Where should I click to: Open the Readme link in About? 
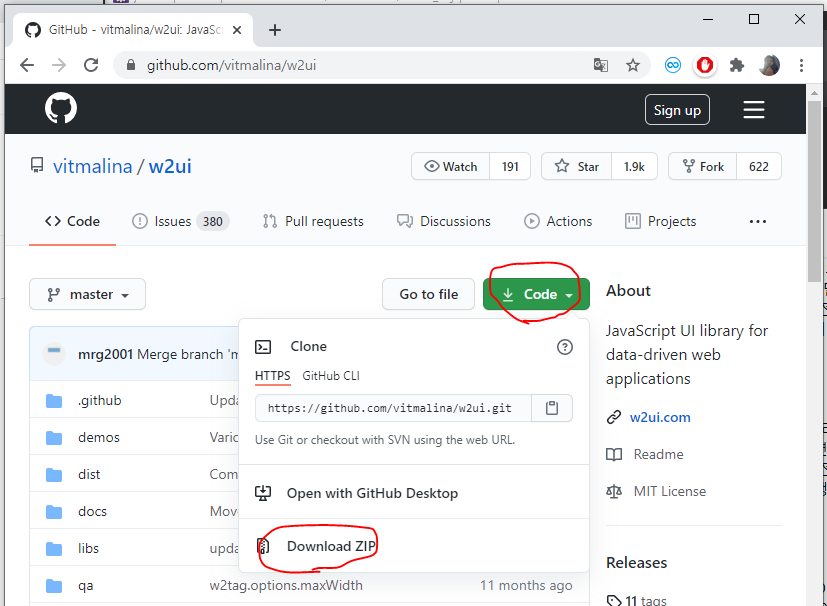[x=658, y=454]
